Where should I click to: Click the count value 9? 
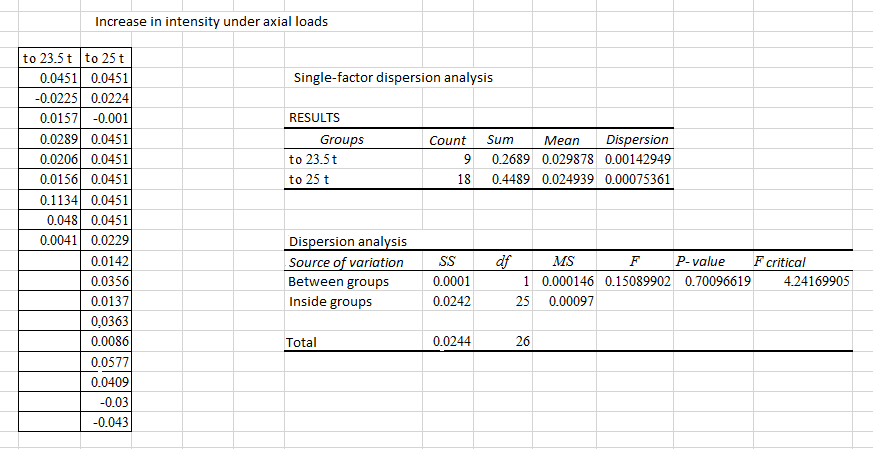(468, 159)
